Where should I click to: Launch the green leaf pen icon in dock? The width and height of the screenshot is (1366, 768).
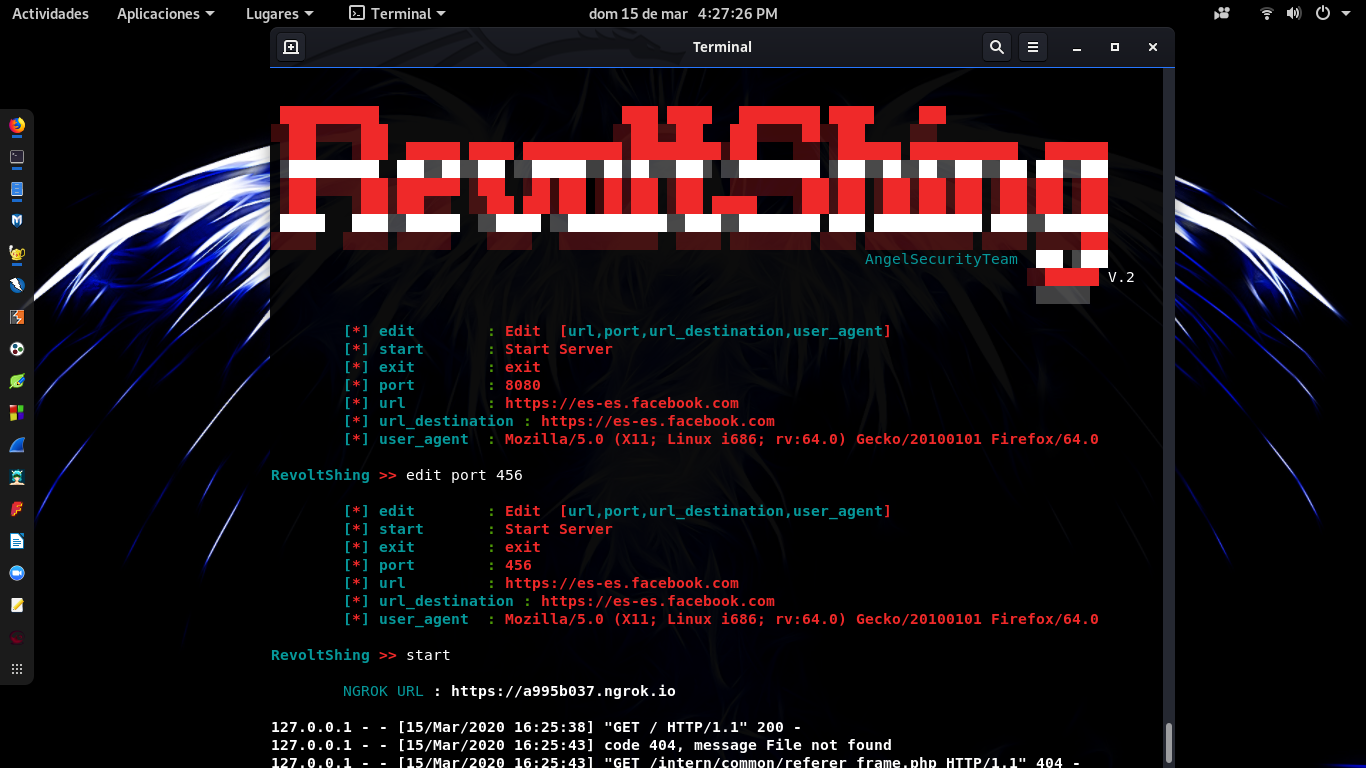tap(17, 381)
